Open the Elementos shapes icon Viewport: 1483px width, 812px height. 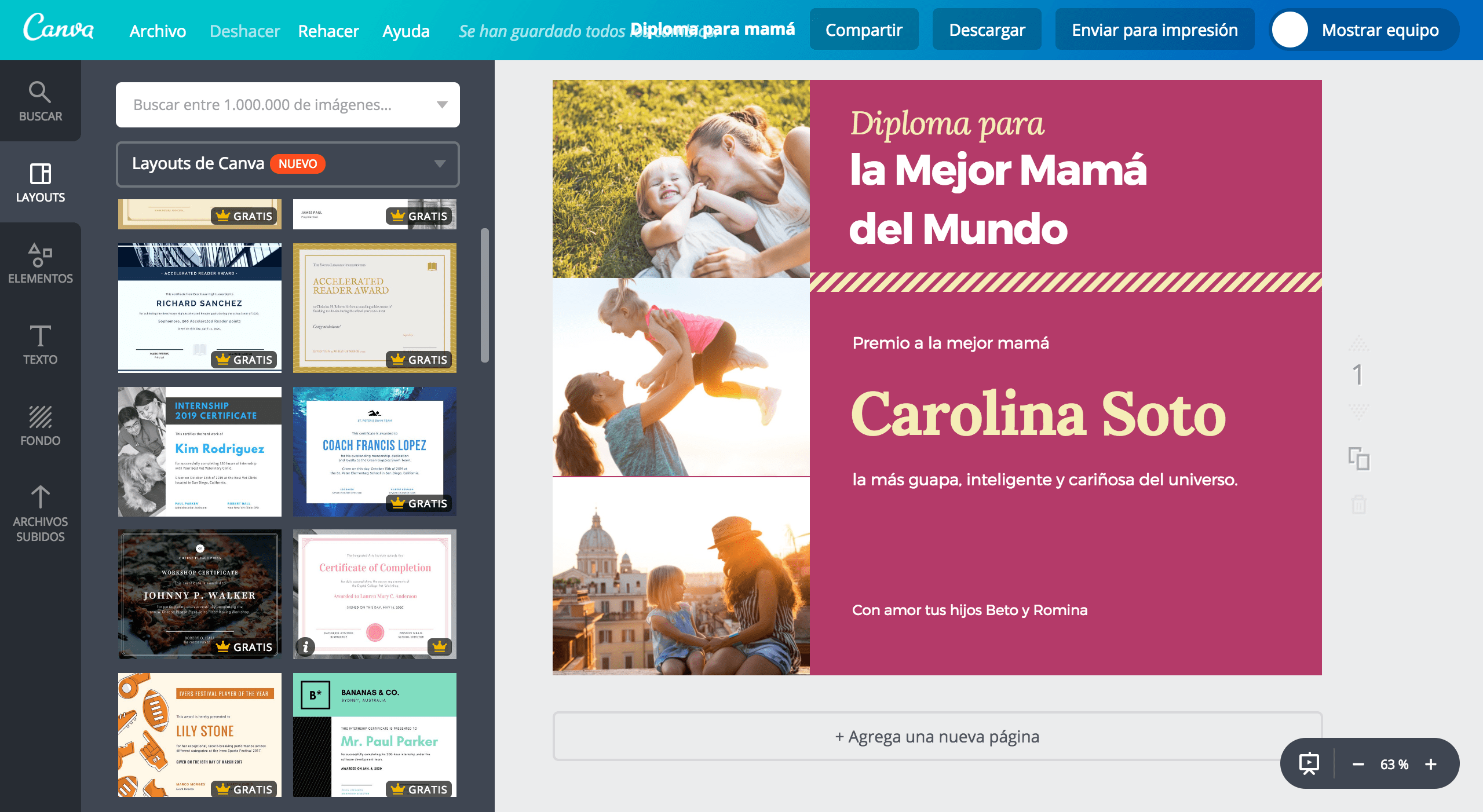point(40,255)
